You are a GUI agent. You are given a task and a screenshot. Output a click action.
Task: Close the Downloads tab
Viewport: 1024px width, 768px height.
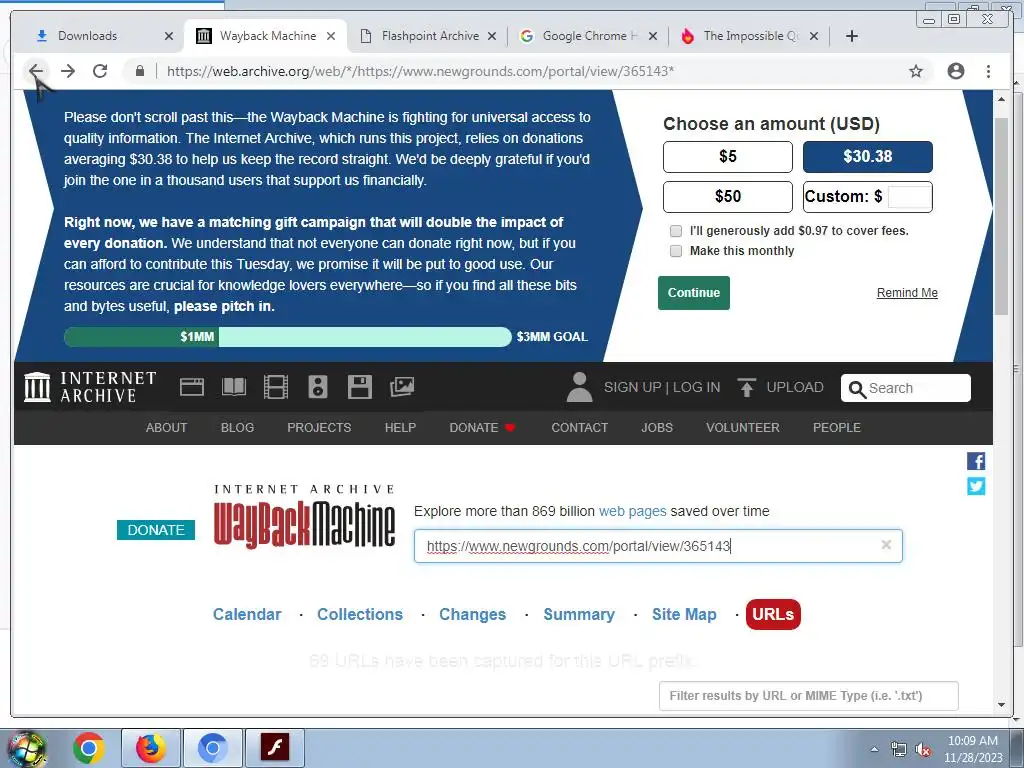169,37
